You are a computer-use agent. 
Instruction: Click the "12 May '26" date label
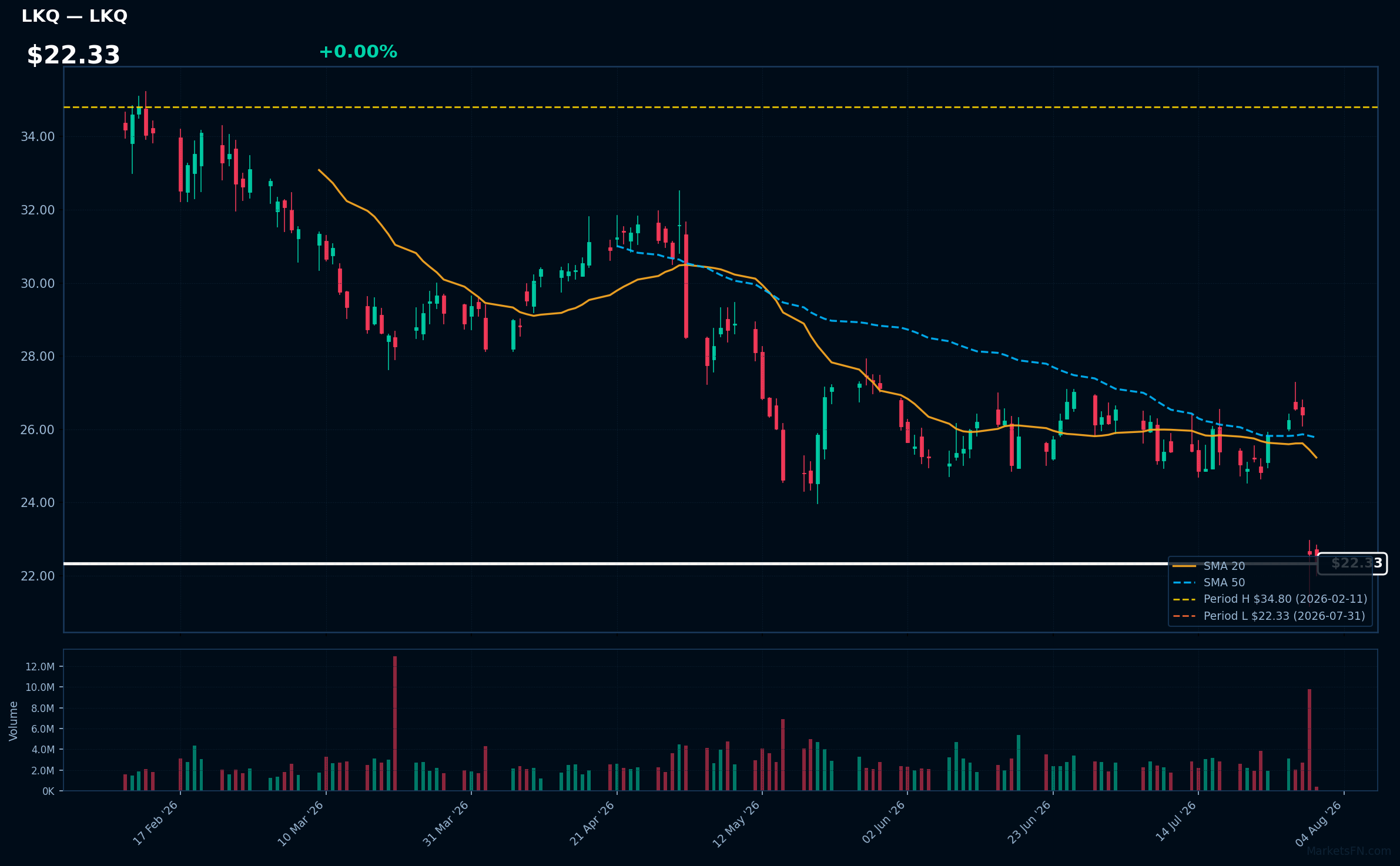(736, 824)
